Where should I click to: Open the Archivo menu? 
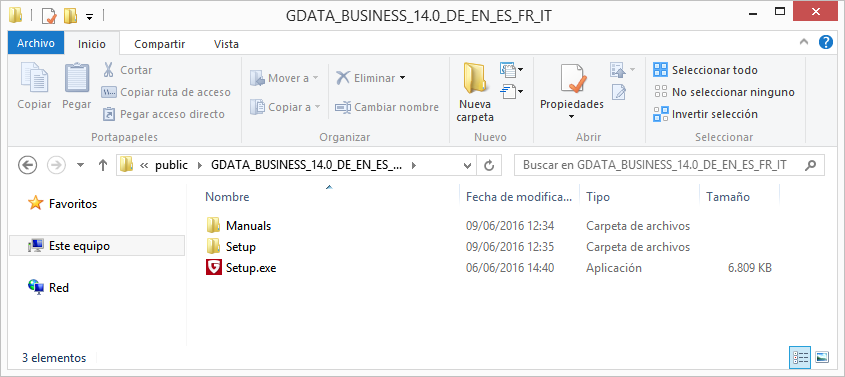coord(36,43)
